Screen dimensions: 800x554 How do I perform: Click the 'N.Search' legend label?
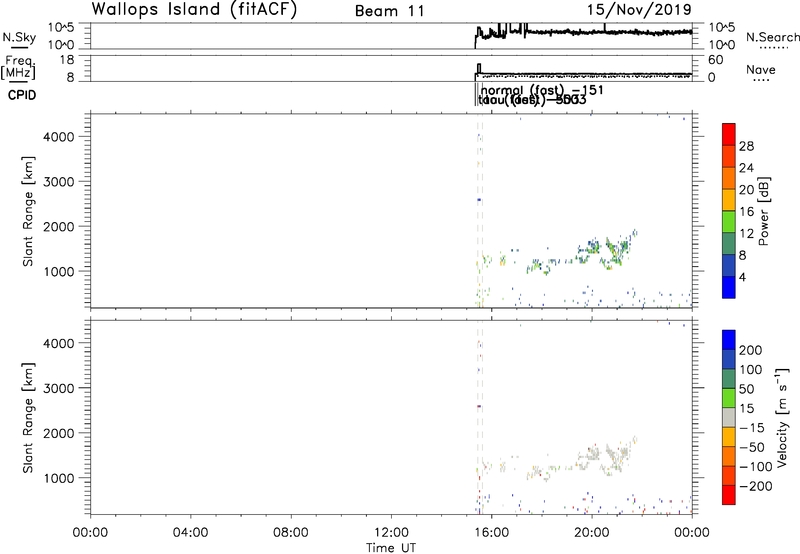point(772,37)
